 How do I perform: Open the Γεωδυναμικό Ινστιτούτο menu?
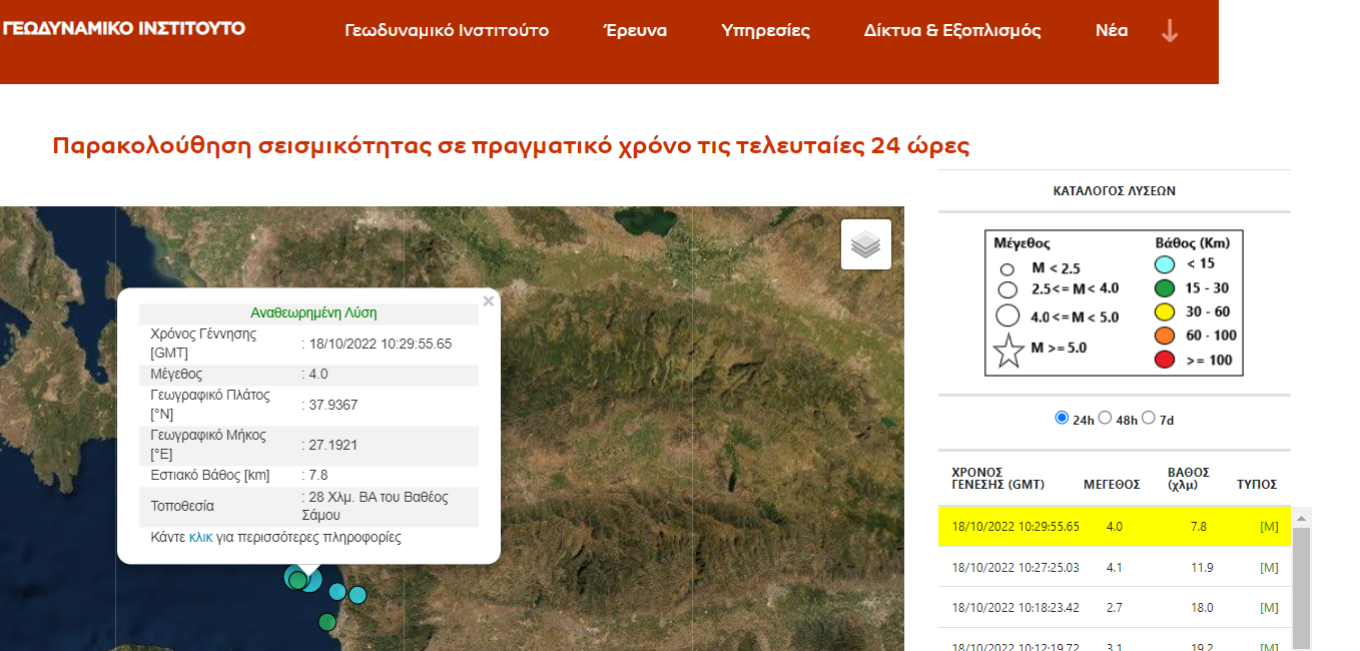click(447, 31)
